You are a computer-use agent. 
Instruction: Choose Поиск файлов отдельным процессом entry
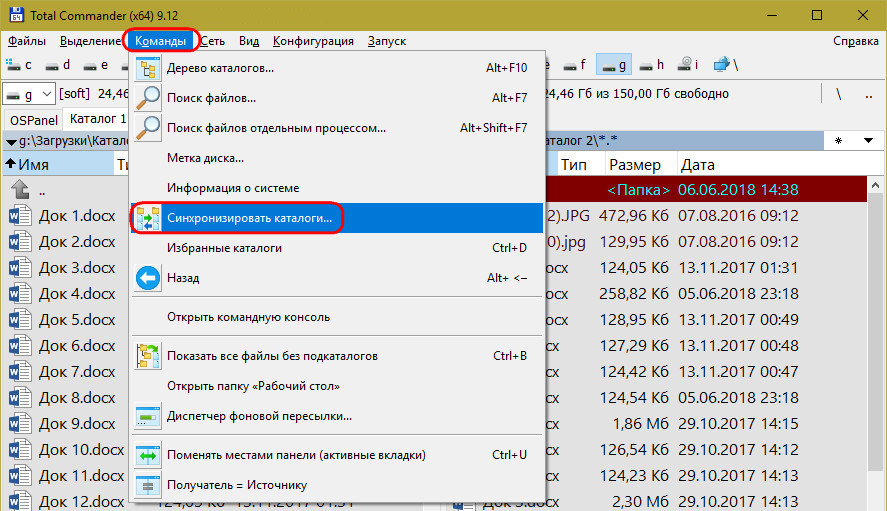click(337, 128)
